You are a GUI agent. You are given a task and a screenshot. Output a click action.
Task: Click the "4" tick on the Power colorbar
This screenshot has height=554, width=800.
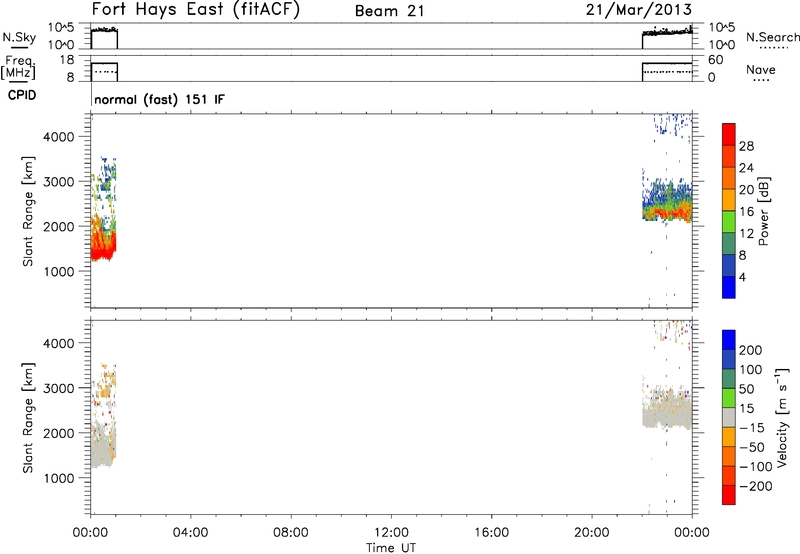pyautogui.click(x=742, y=278)
